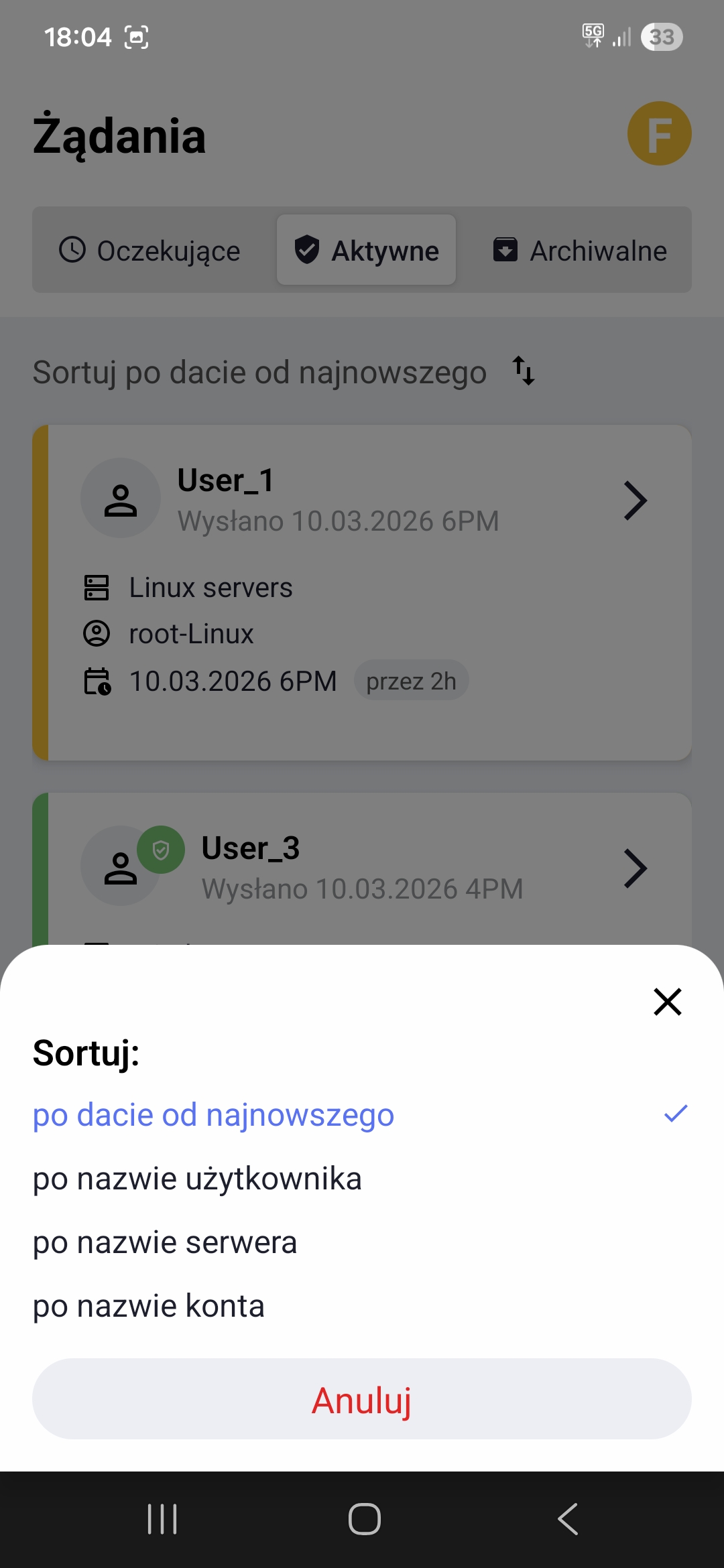Tap User_1 person avatar icon
724x1568 pixels.
(121, 498)
